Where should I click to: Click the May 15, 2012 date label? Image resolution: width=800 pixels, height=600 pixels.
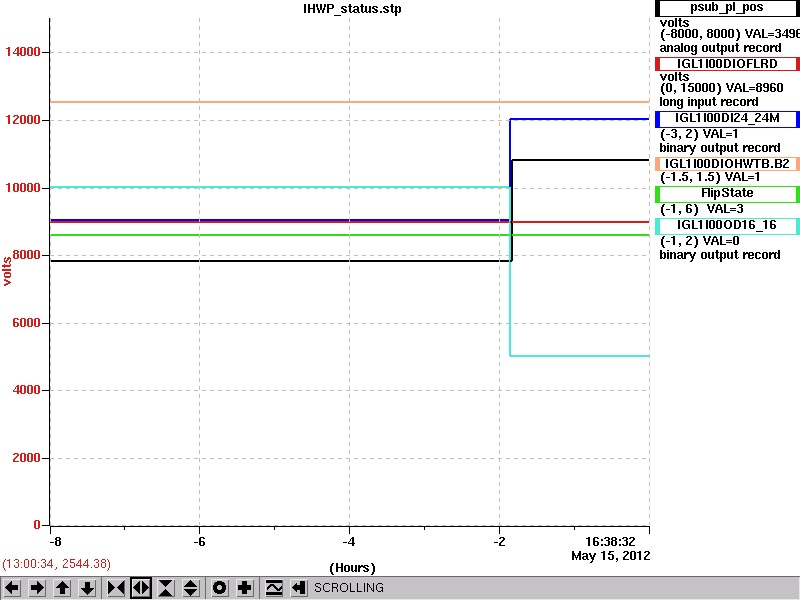[611, 556]
